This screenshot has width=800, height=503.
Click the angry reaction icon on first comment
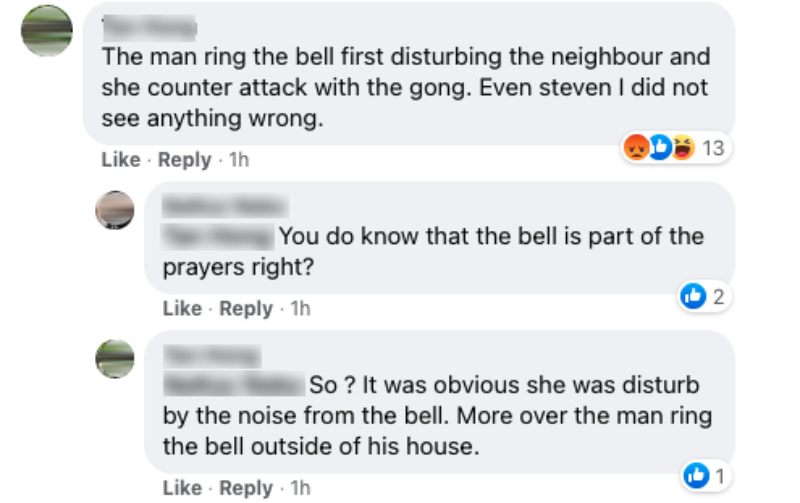[x=634, y=149]
